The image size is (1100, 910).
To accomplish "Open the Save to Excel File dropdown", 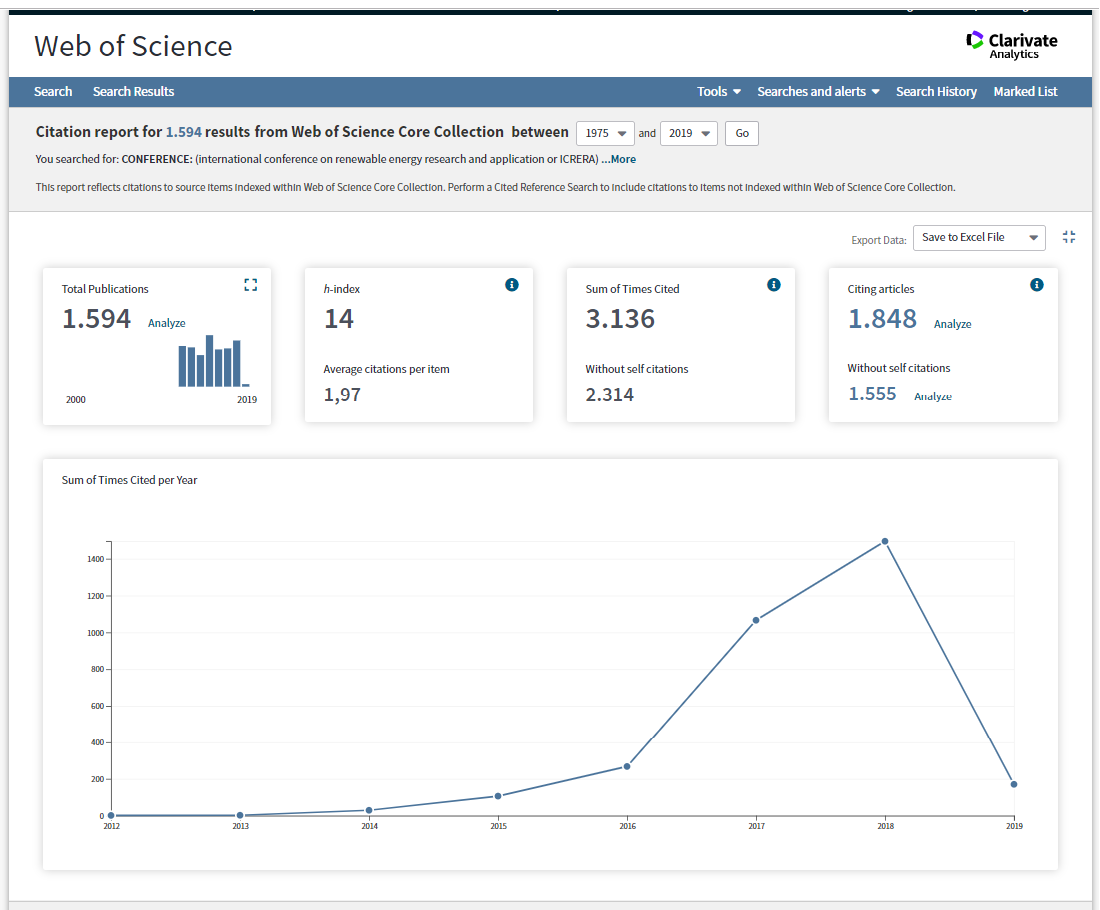I will point(979,238).
